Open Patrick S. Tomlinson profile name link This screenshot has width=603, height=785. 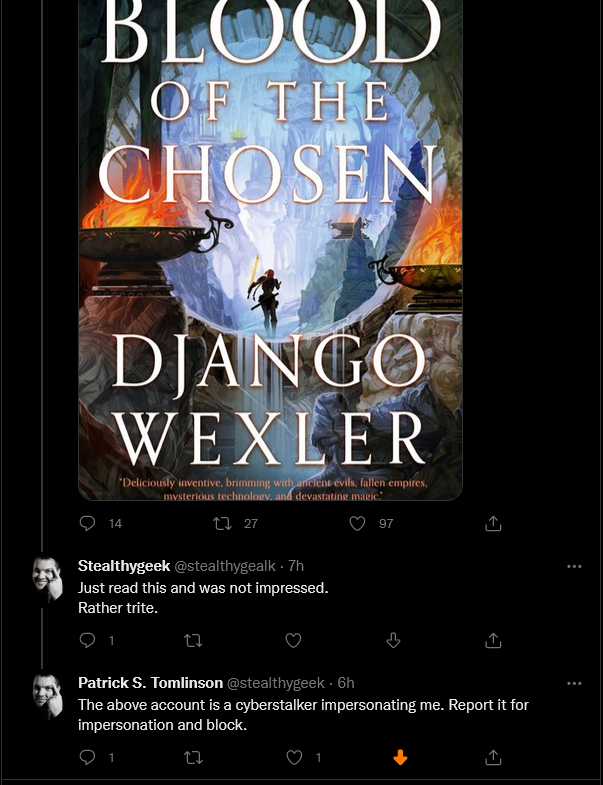[150, 683]
